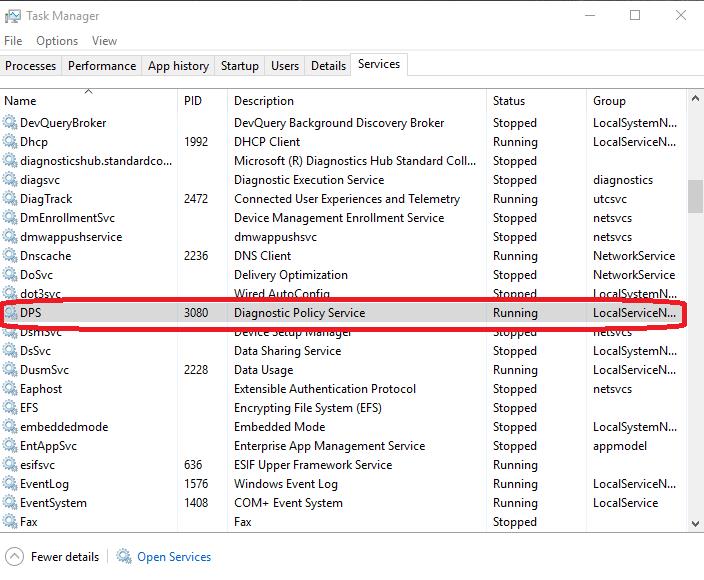
Task: Open Services link at bottom
Action: coord(174,557)
